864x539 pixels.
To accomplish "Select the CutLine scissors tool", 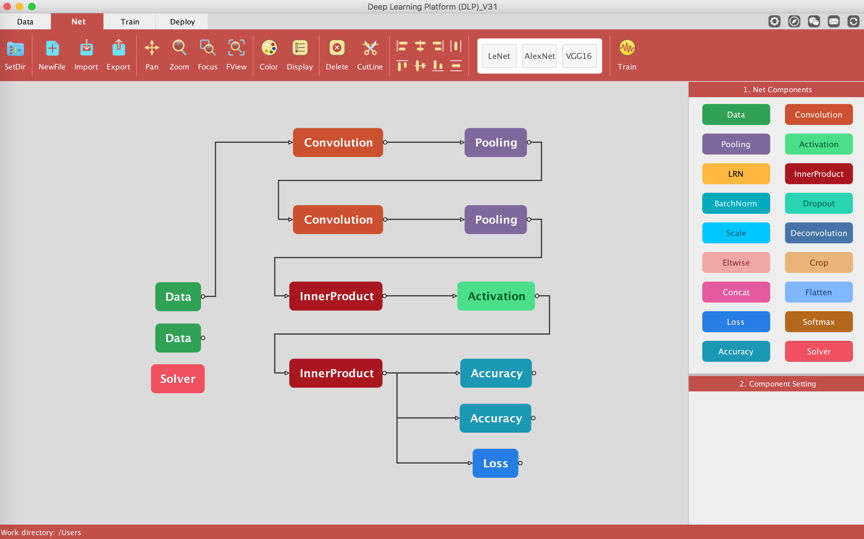I will click(370, 49).
